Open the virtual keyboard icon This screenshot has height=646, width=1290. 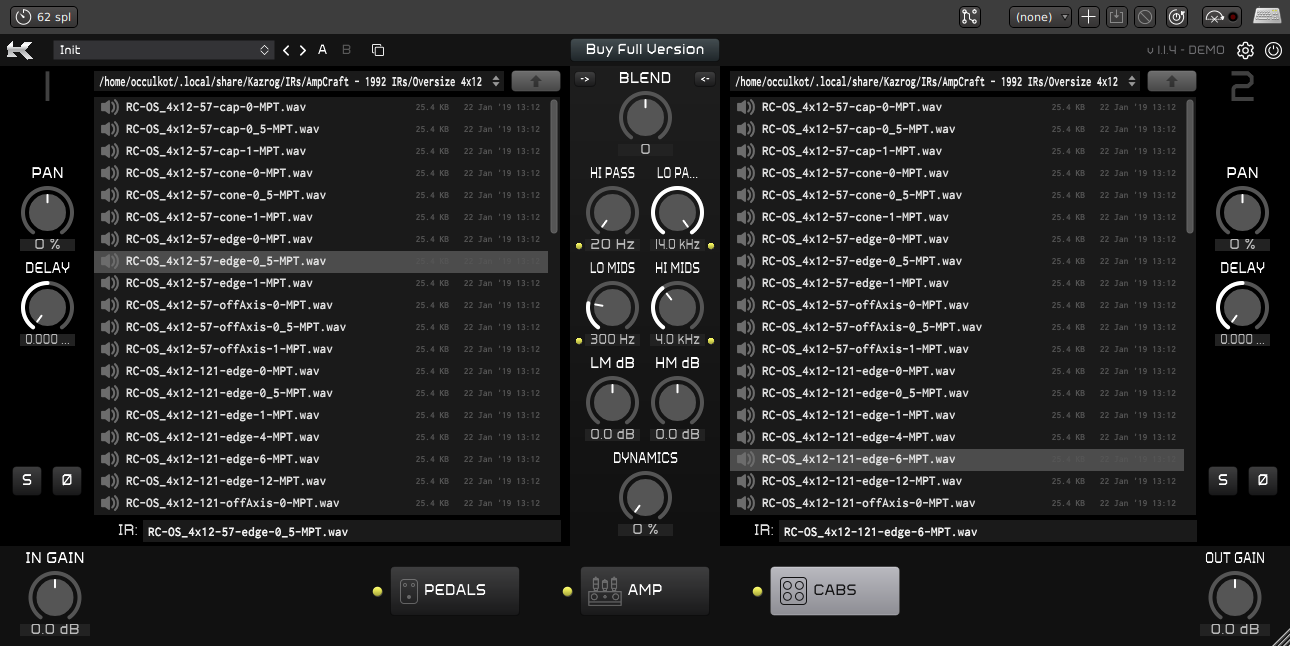[1267, 17]
